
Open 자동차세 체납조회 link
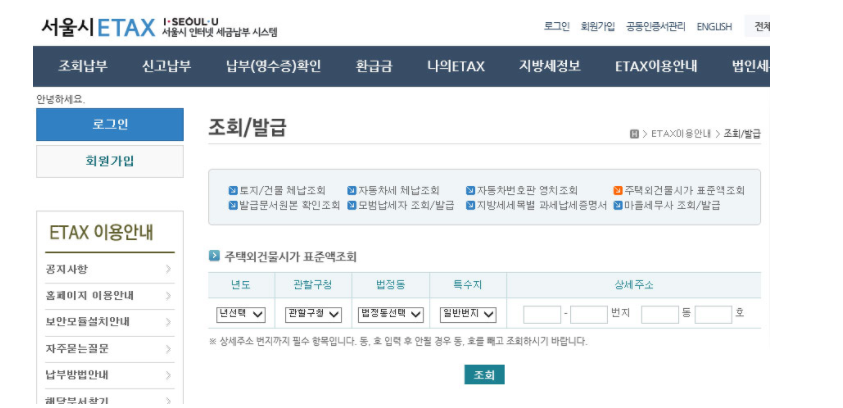click(399, 190)
